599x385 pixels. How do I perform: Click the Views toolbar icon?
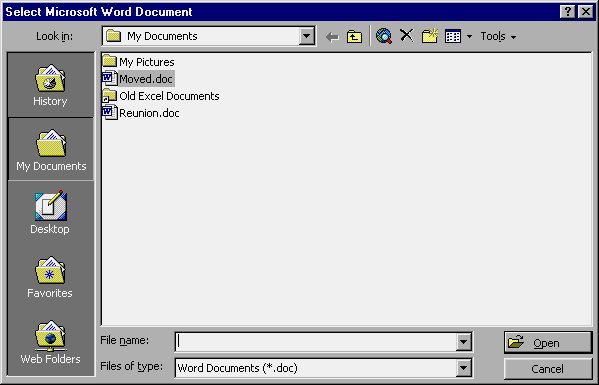[453, 37]
